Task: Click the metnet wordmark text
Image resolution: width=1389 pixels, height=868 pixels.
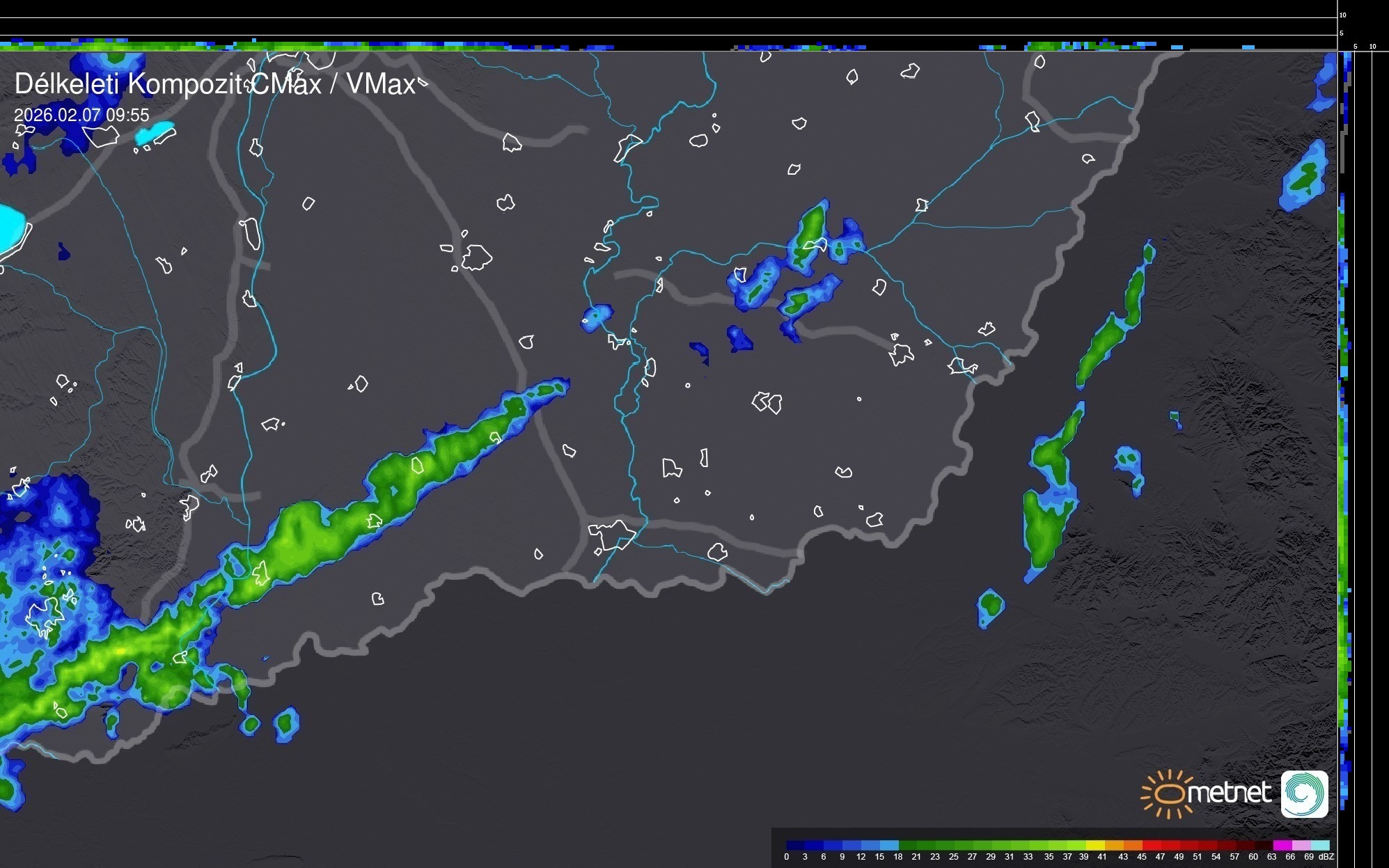Action: tap(1228, 792)
